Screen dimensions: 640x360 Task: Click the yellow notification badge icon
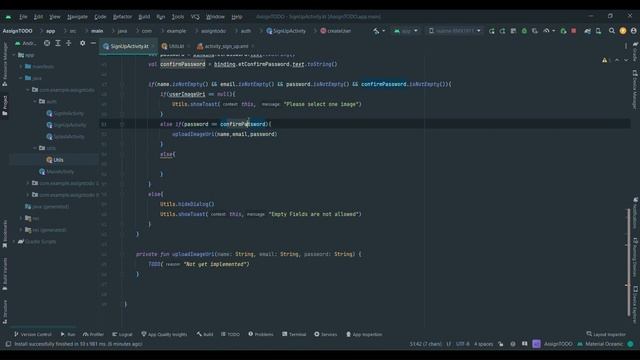[623, 31]
